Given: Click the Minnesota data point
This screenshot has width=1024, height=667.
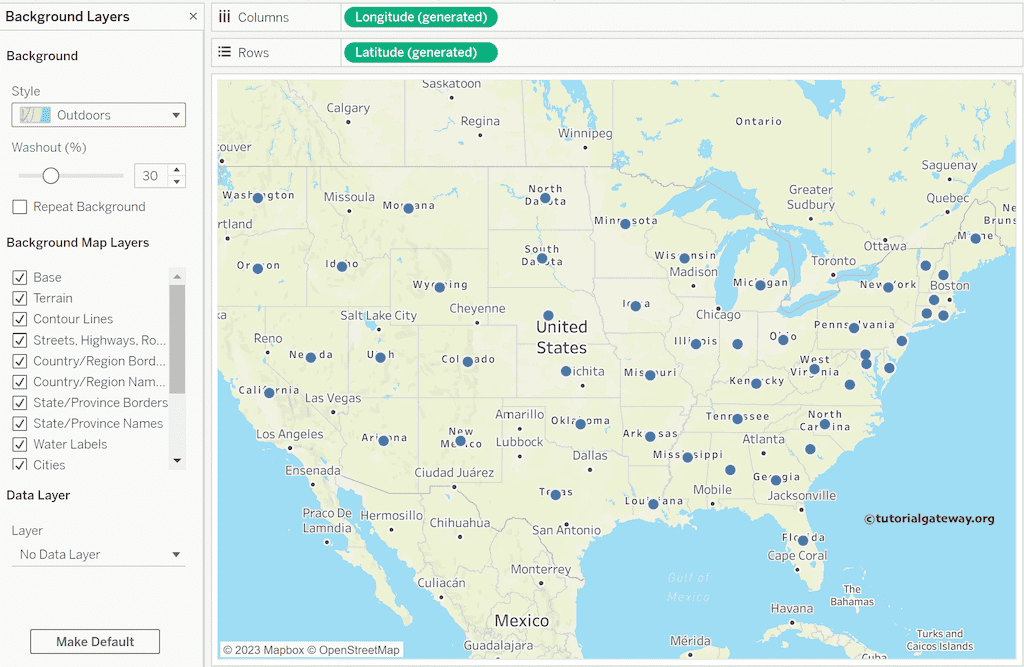Looking at the screenshot, I should pyautogui.click(x=625, y=223).
